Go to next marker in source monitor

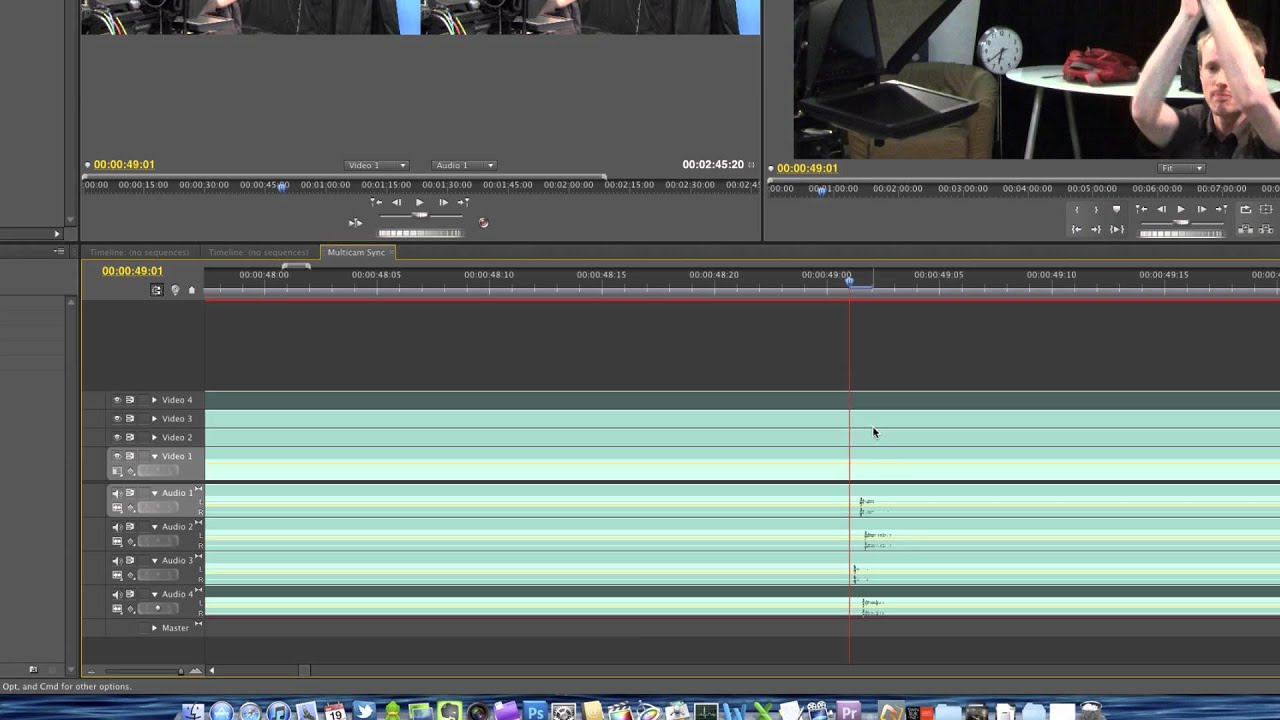pyautogui.click(x=463, y=202)
